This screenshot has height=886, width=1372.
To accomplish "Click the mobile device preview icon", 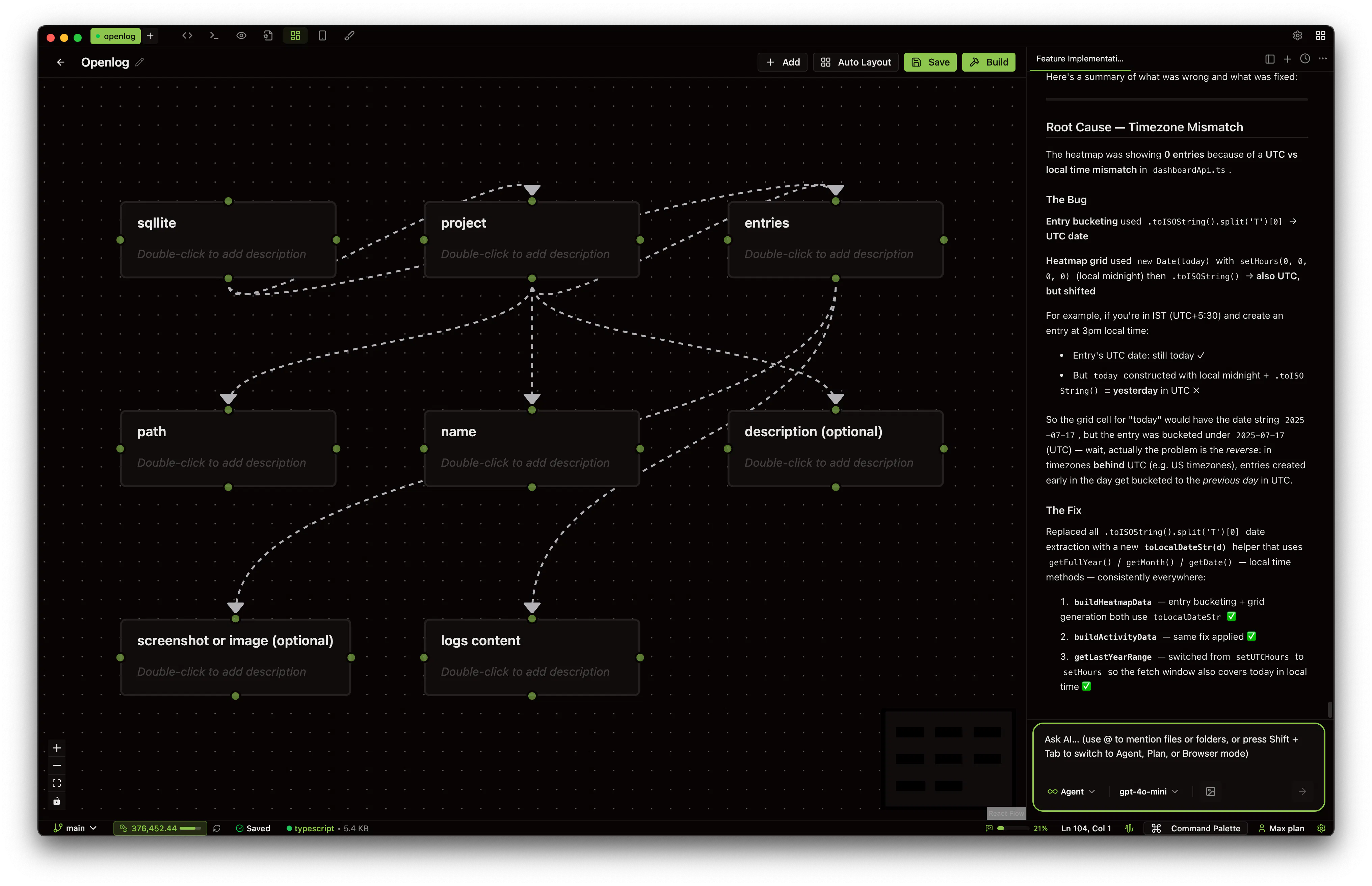I will click(x=322, y=36).
